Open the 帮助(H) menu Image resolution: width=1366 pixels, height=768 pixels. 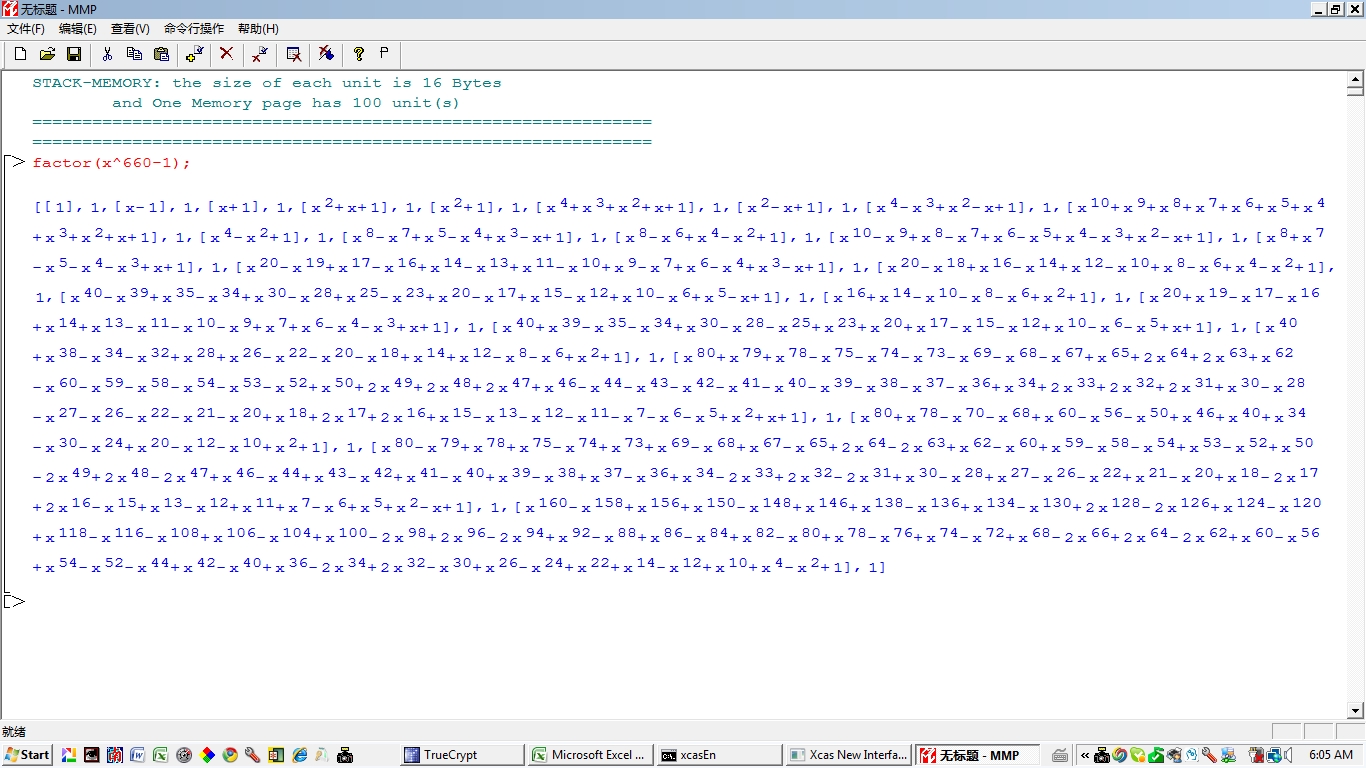pos(258,29)
